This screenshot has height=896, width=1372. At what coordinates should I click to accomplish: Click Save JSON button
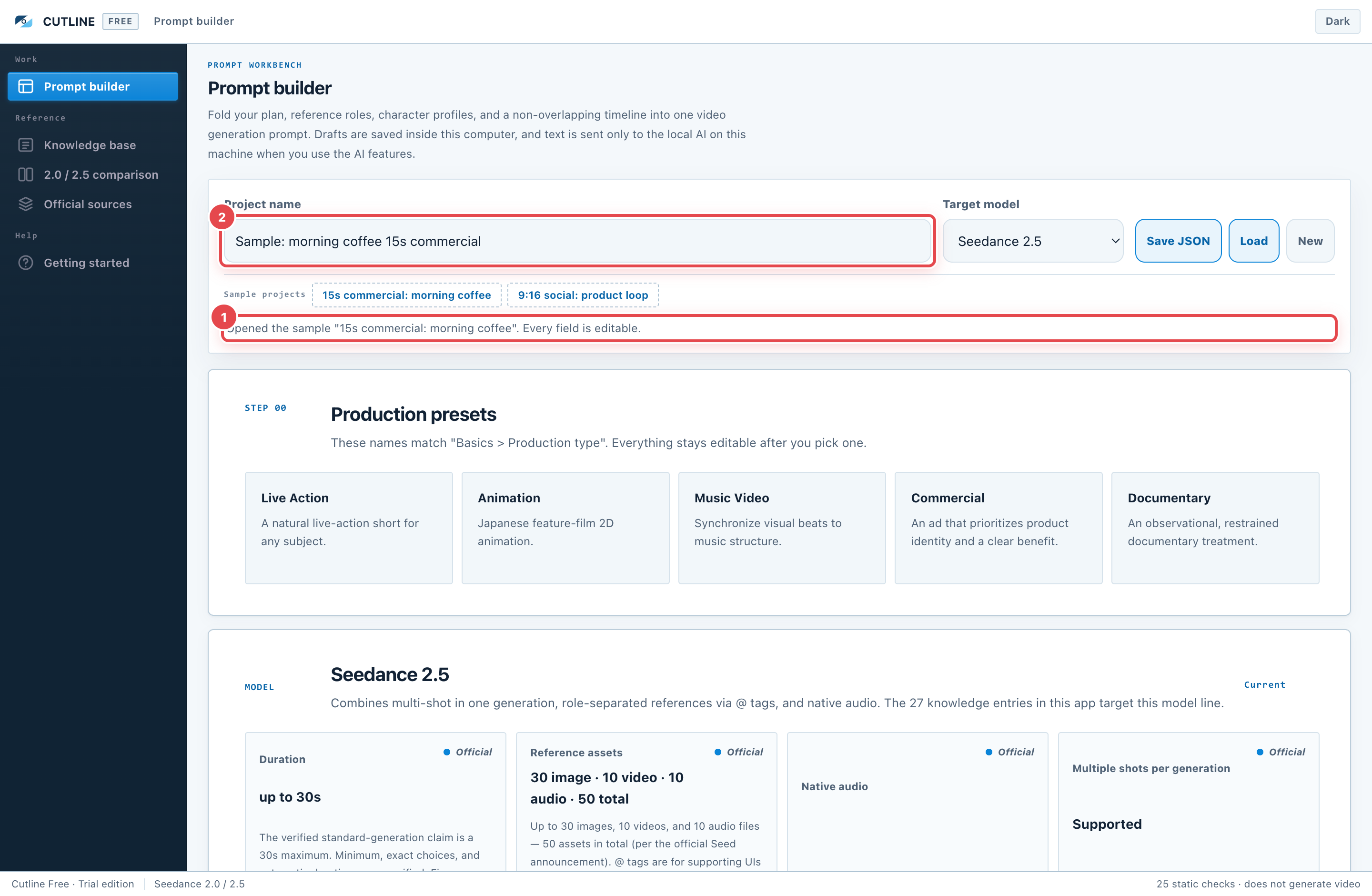[1178, 241]
